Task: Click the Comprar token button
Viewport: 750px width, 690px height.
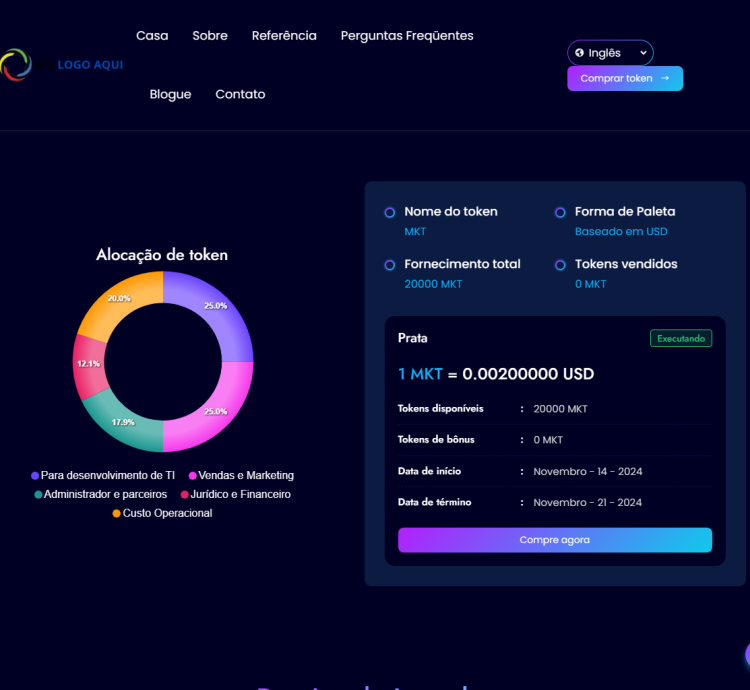Action: pos(624,78)
